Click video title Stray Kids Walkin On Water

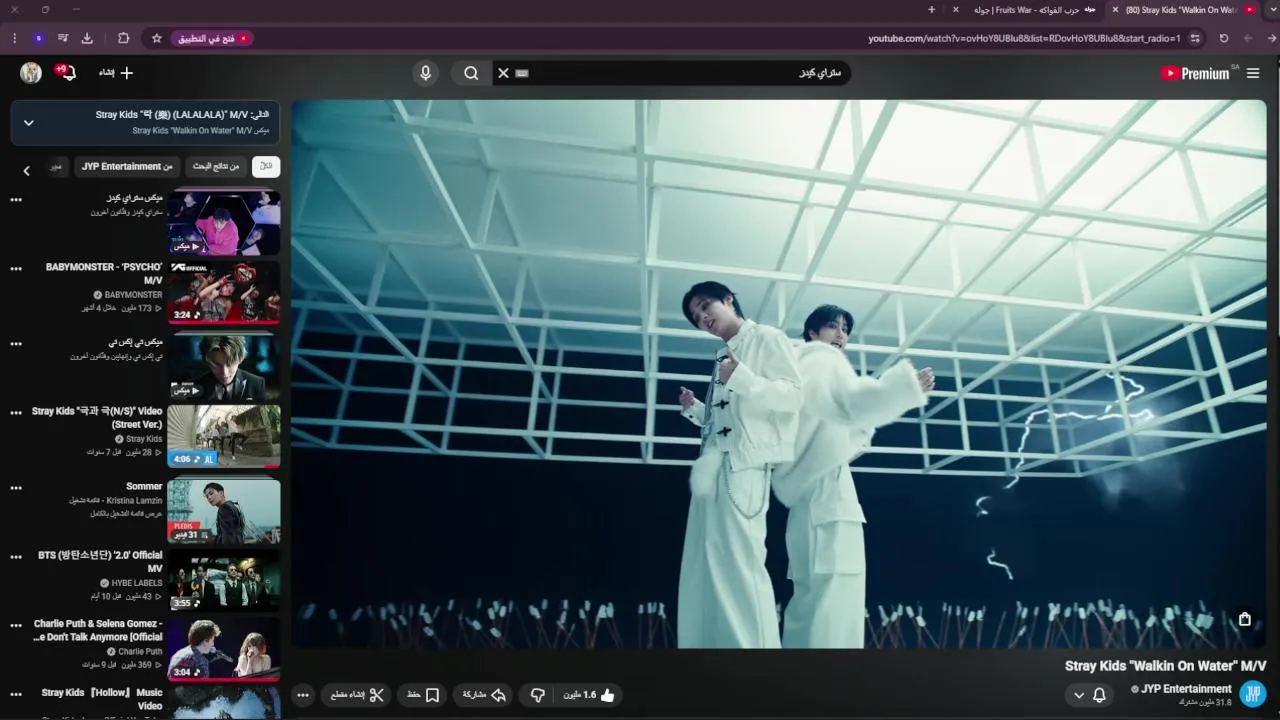(1166, 666)
